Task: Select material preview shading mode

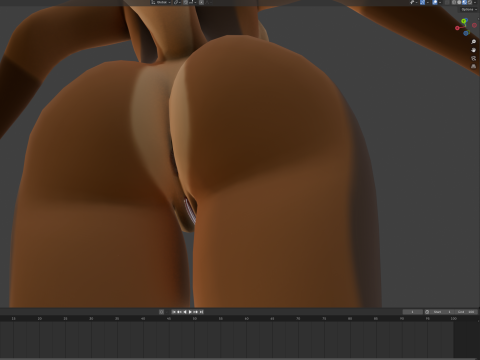Action: click(464, 2)
